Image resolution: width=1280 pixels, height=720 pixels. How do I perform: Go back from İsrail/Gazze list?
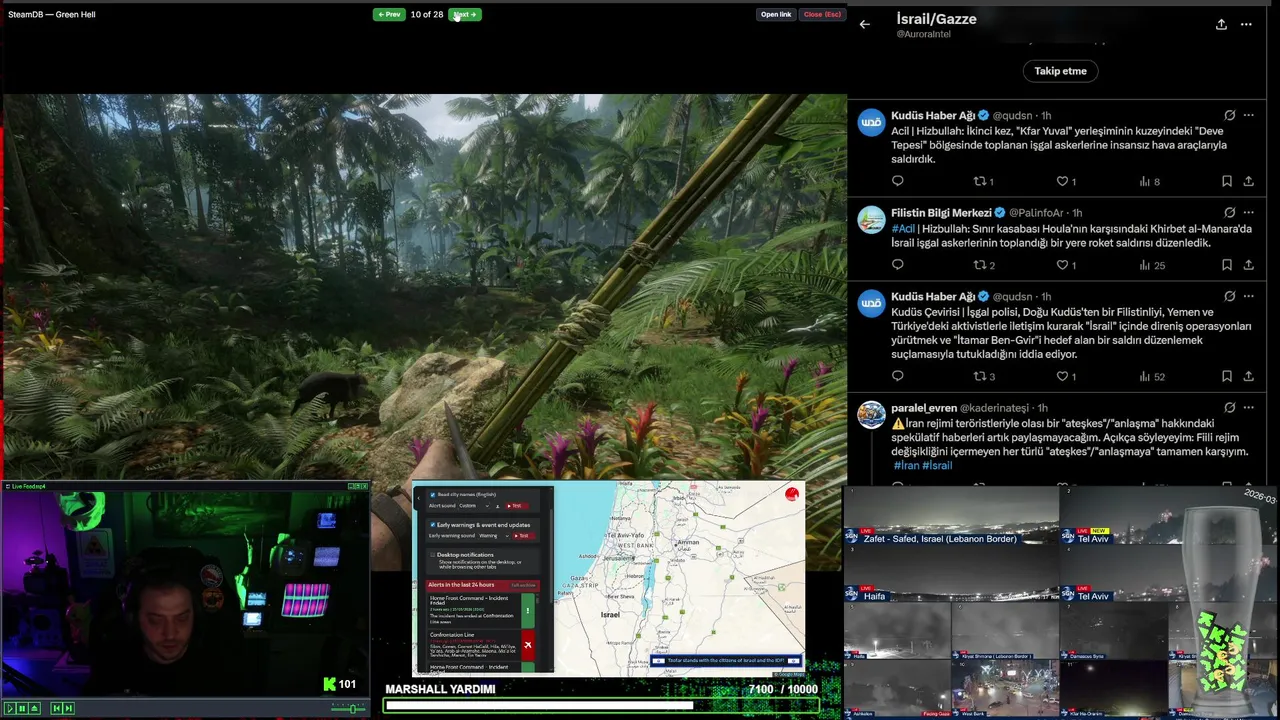tap(865, 24)
